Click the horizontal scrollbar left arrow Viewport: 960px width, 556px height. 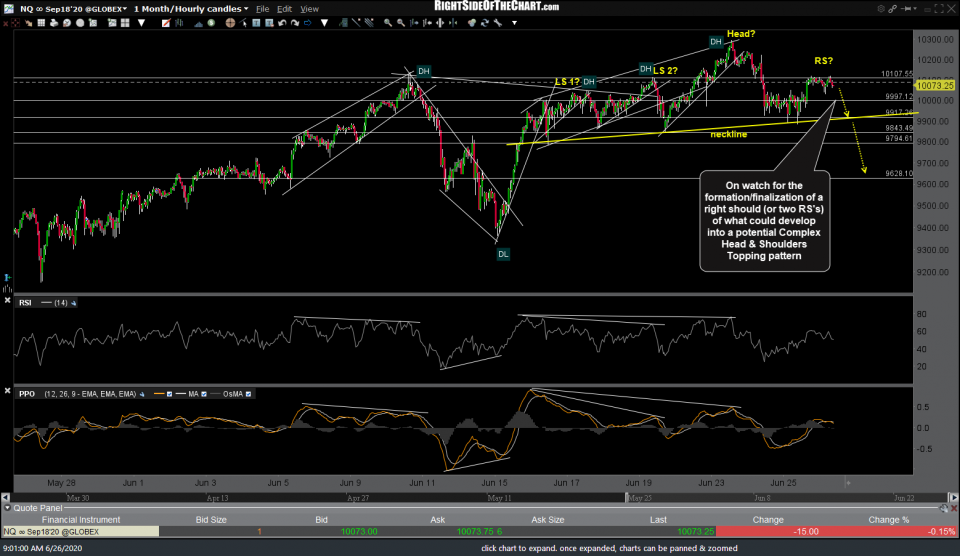tap(6, 498)
